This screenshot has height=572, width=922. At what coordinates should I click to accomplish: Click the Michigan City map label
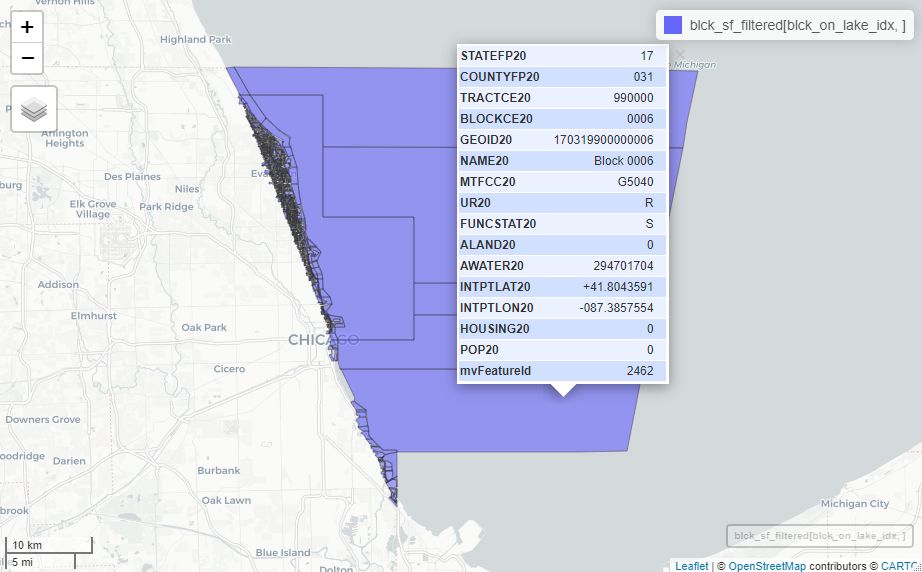click(x=854, y=503)
